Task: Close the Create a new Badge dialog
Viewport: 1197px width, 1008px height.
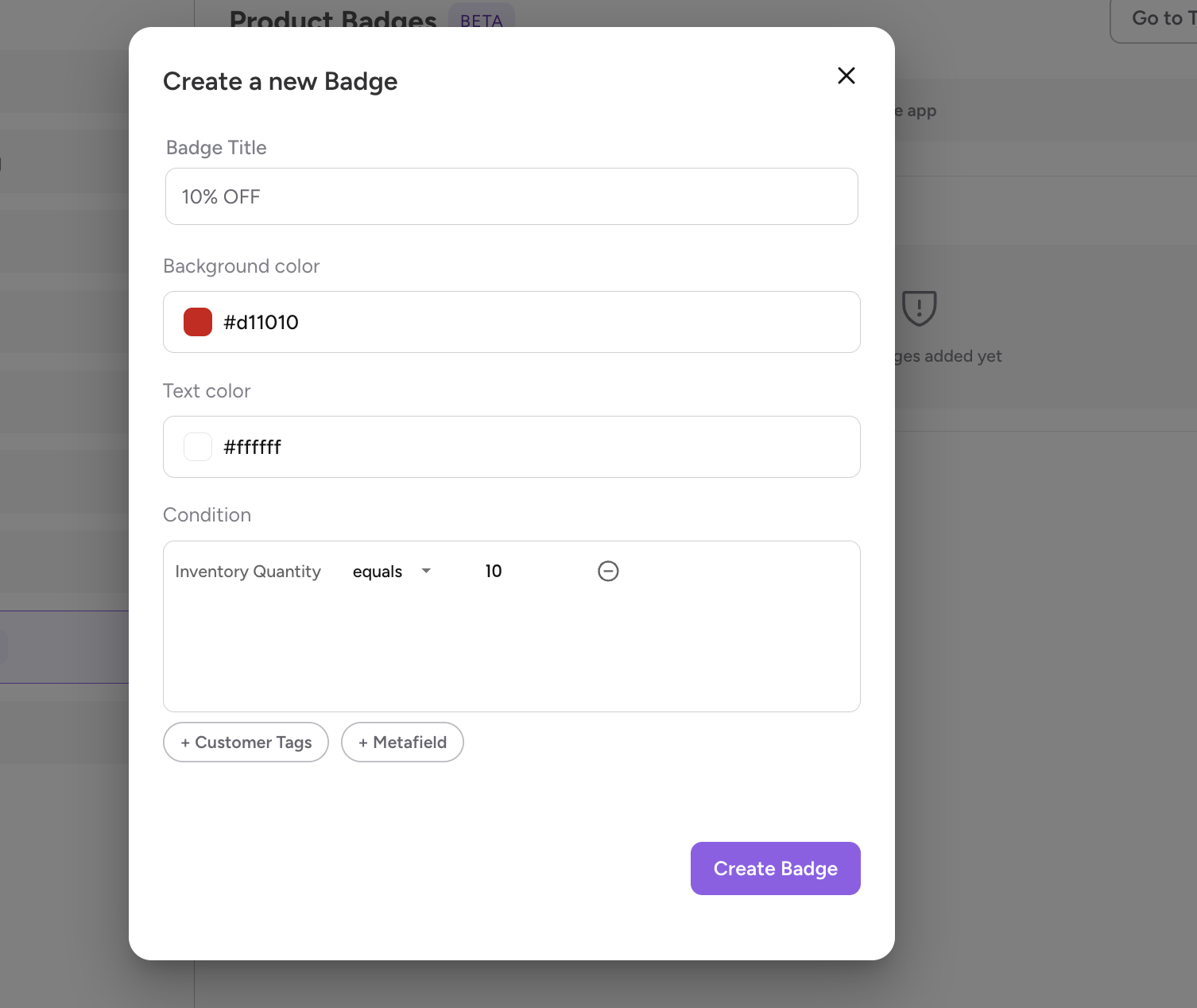Action: pos(846,76)
